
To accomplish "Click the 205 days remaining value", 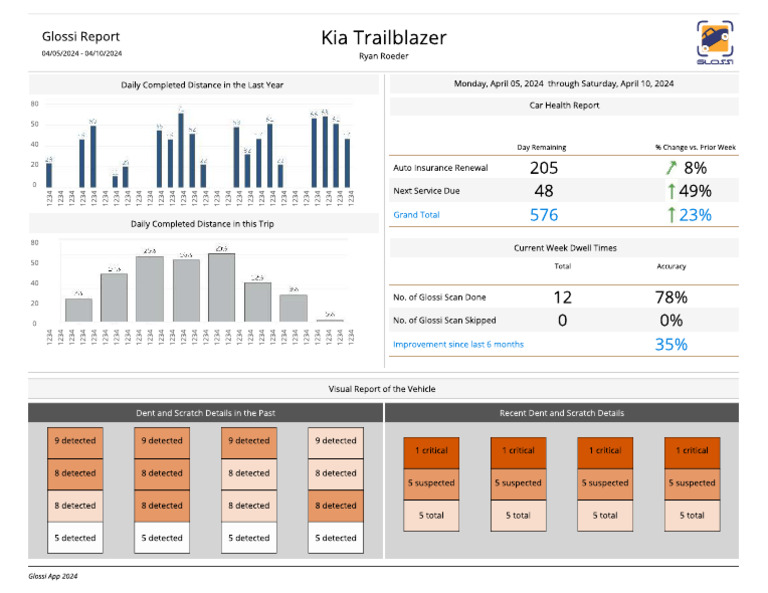I will [544, 168].
